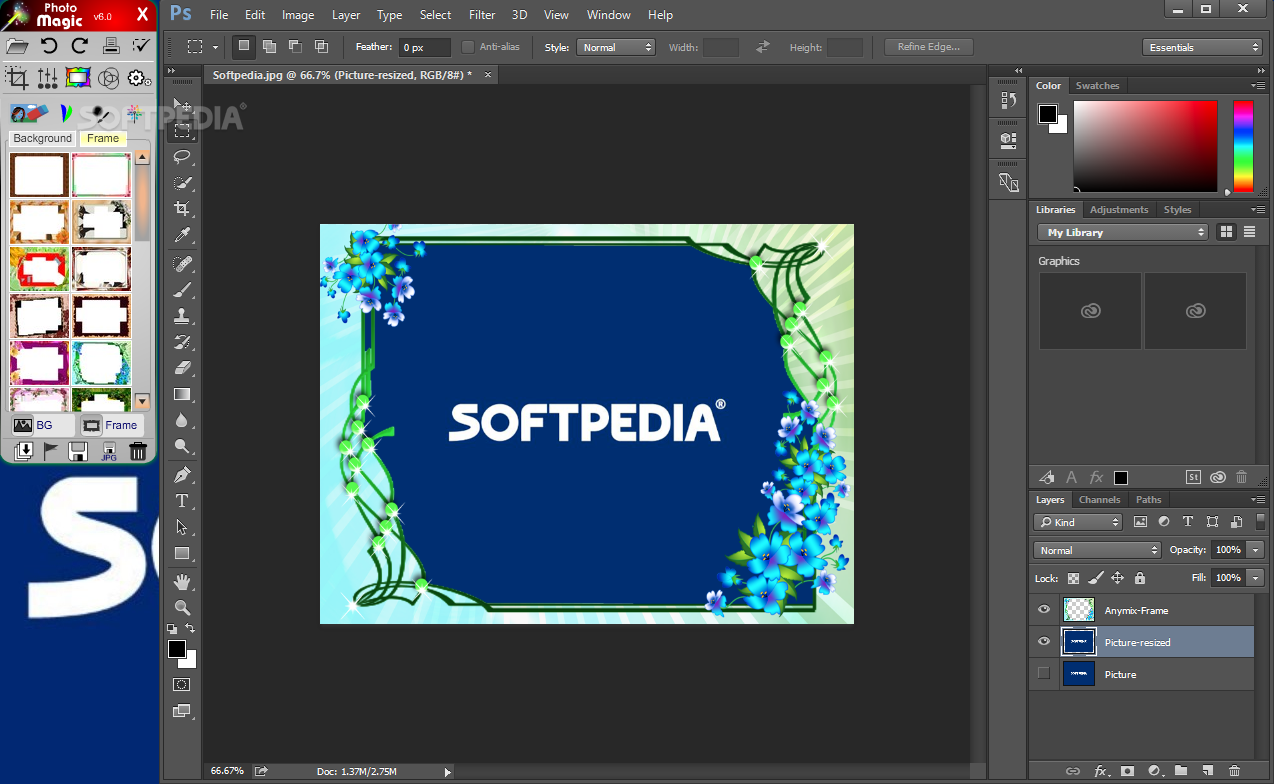Select the Pen tool
The height and width of the screenshot is (784, 1274).
click(182, 474)
